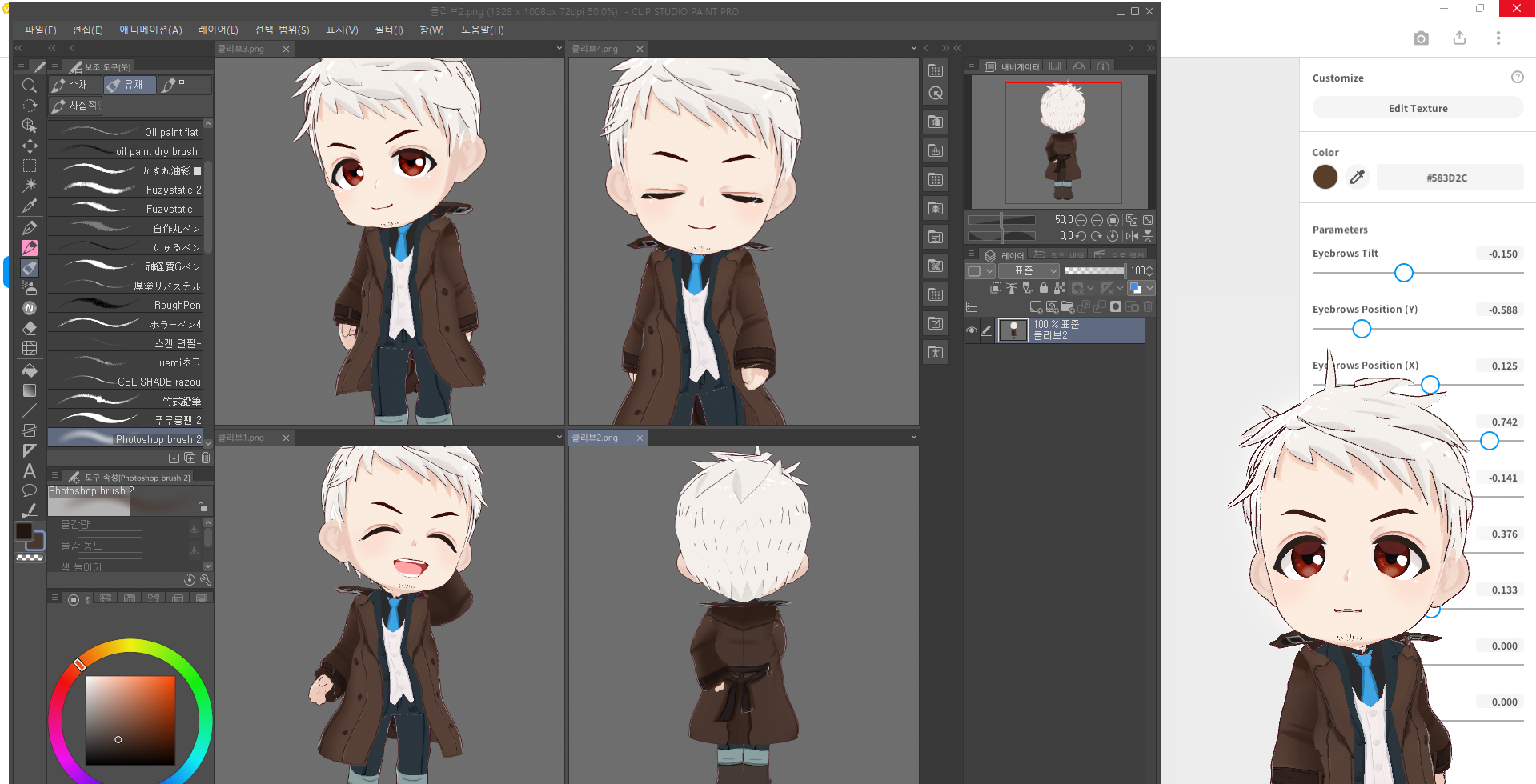Switch to the 유채 brush group tab

[129, 85]
